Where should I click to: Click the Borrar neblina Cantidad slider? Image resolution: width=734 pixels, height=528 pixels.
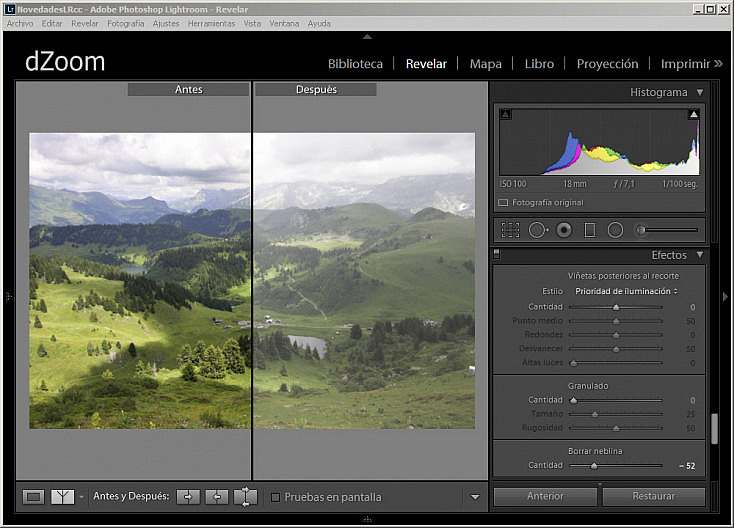coord(616,466)
